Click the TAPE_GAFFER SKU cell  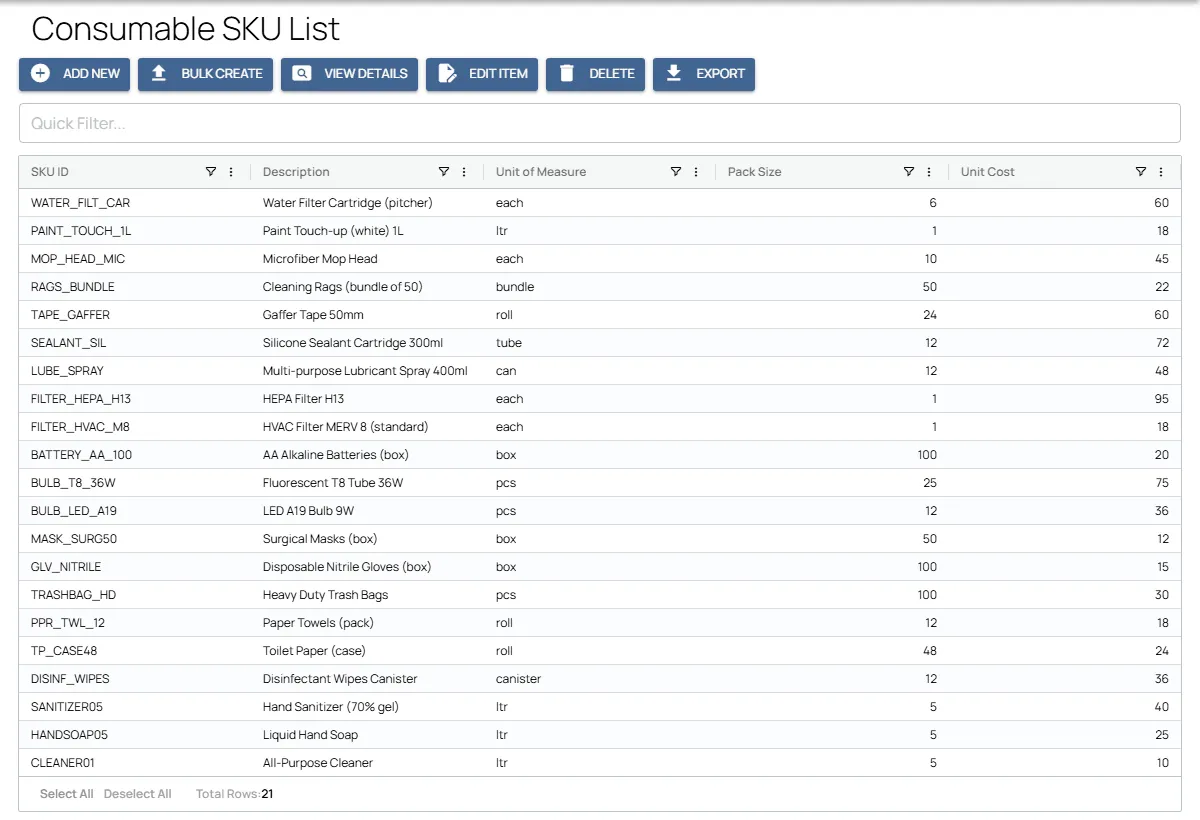coord(135,315)
